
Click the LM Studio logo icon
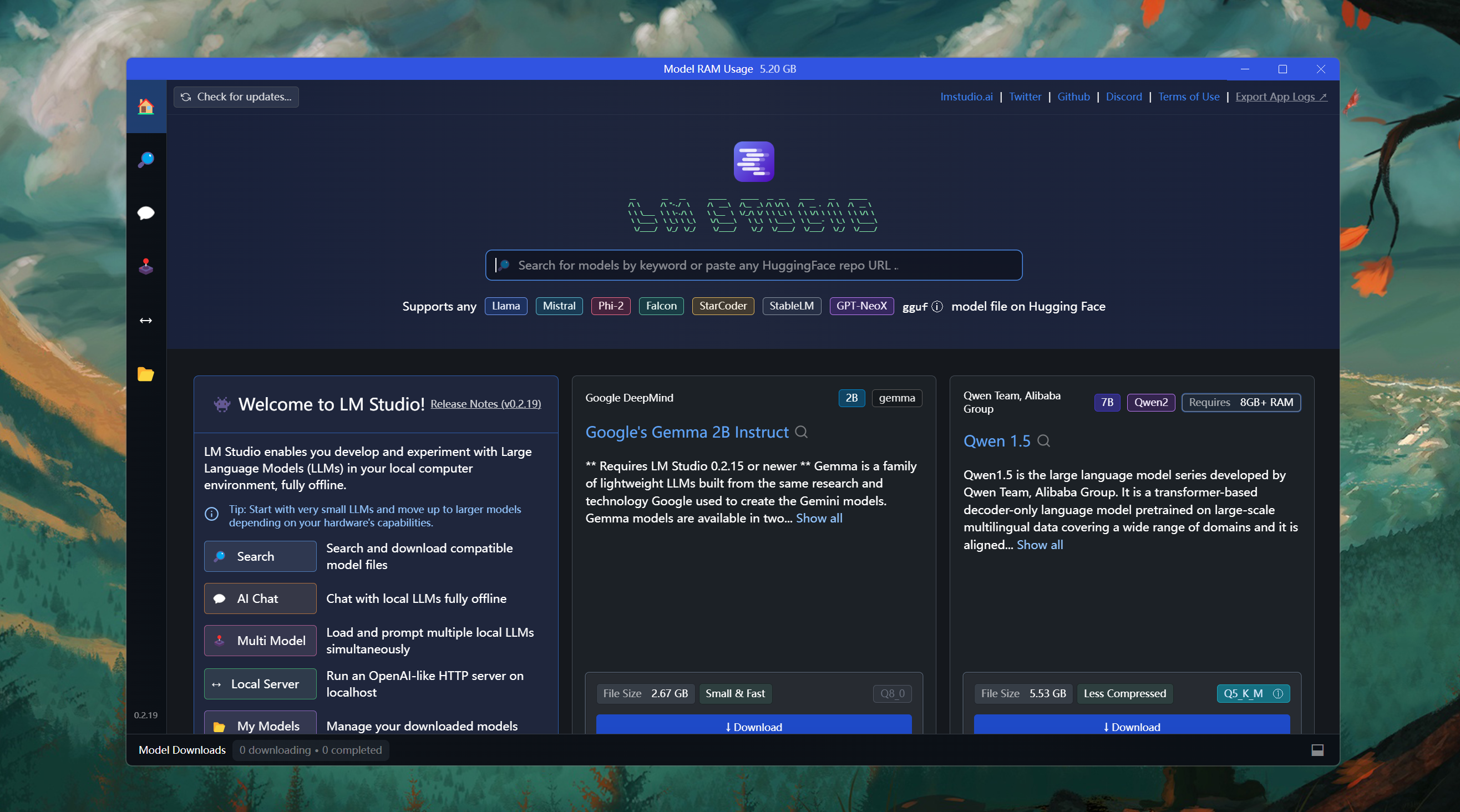tap(753, 161)
